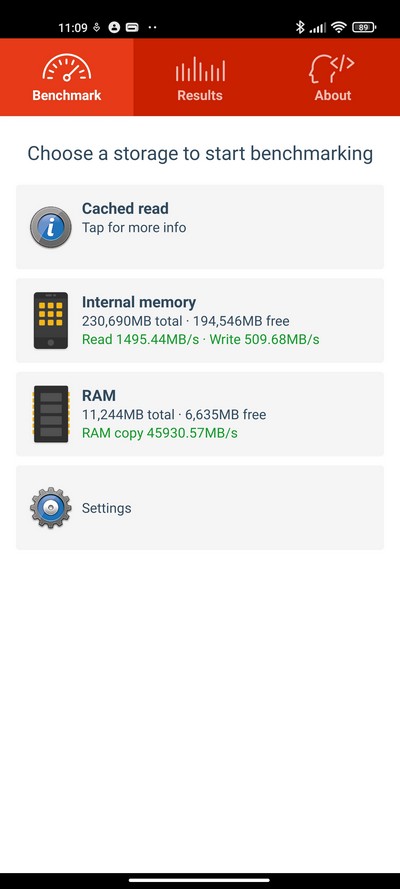Tap the Bluetooth status bar icon
Screen dimensions: 400x889
coord(300,27)
